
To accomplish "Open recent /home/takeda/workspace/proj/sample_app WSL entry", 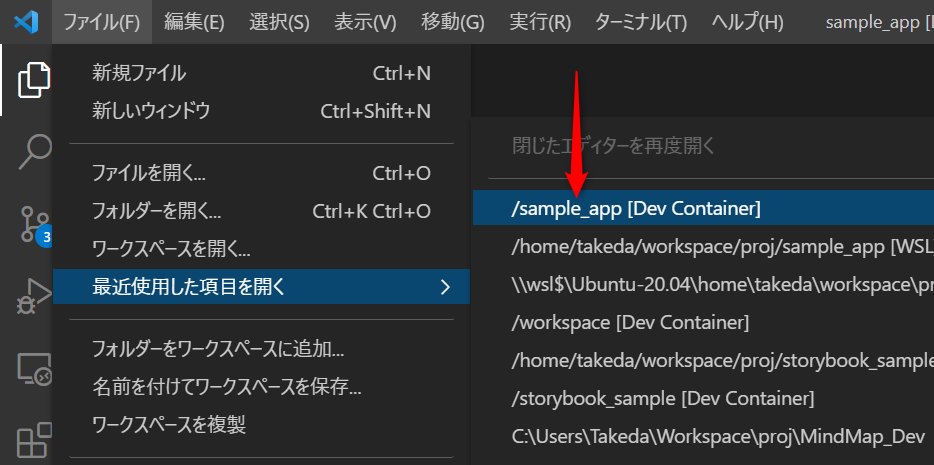I will [703, 246].
